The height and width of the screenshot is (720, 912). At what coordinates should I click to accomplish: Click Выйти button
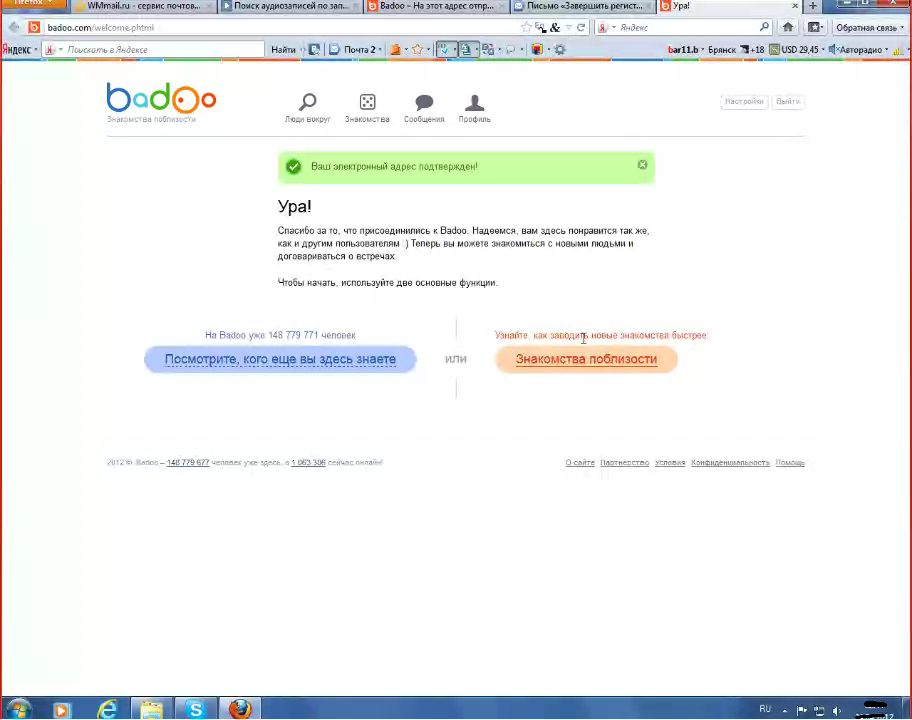click(x=788, y=101)
